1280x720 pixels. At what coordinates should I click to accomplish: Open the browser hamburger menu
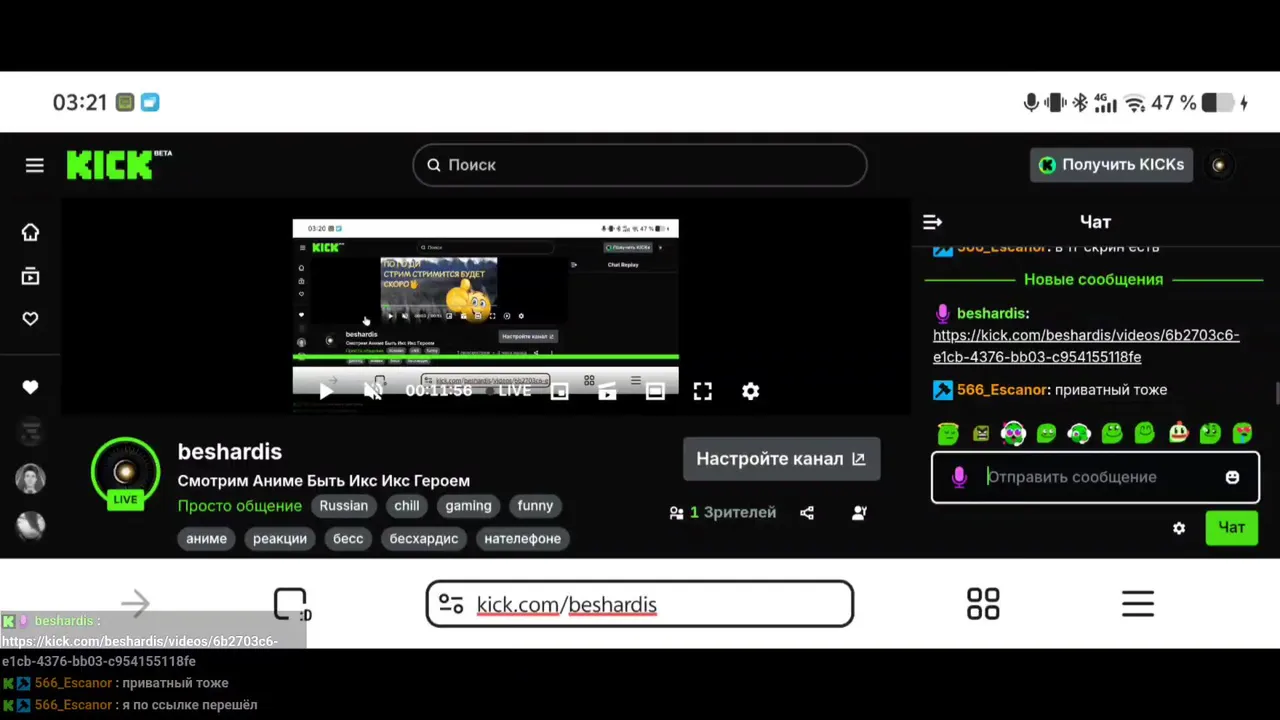tap(1138, 604)
